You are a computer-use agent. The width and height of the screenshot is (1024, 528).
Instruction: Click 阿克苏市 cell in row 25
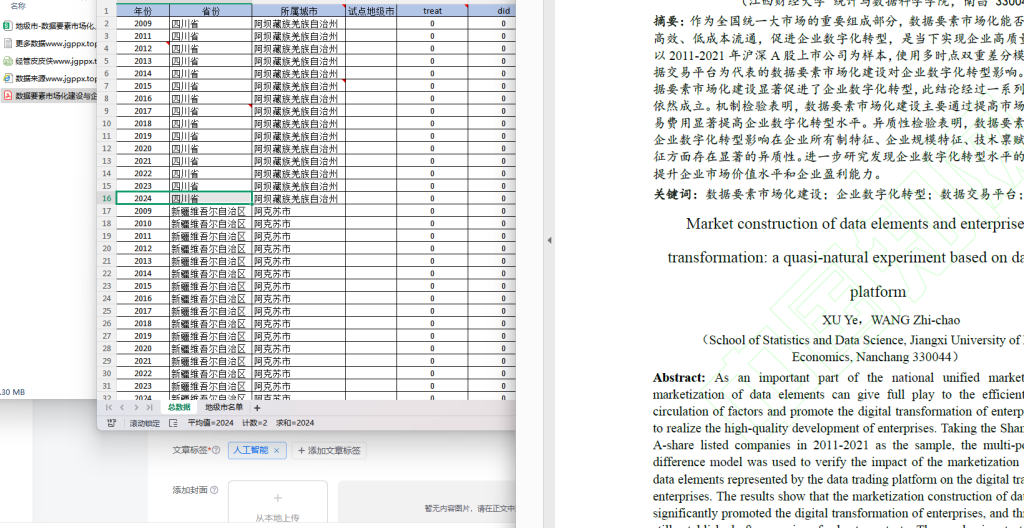point(298,311)
